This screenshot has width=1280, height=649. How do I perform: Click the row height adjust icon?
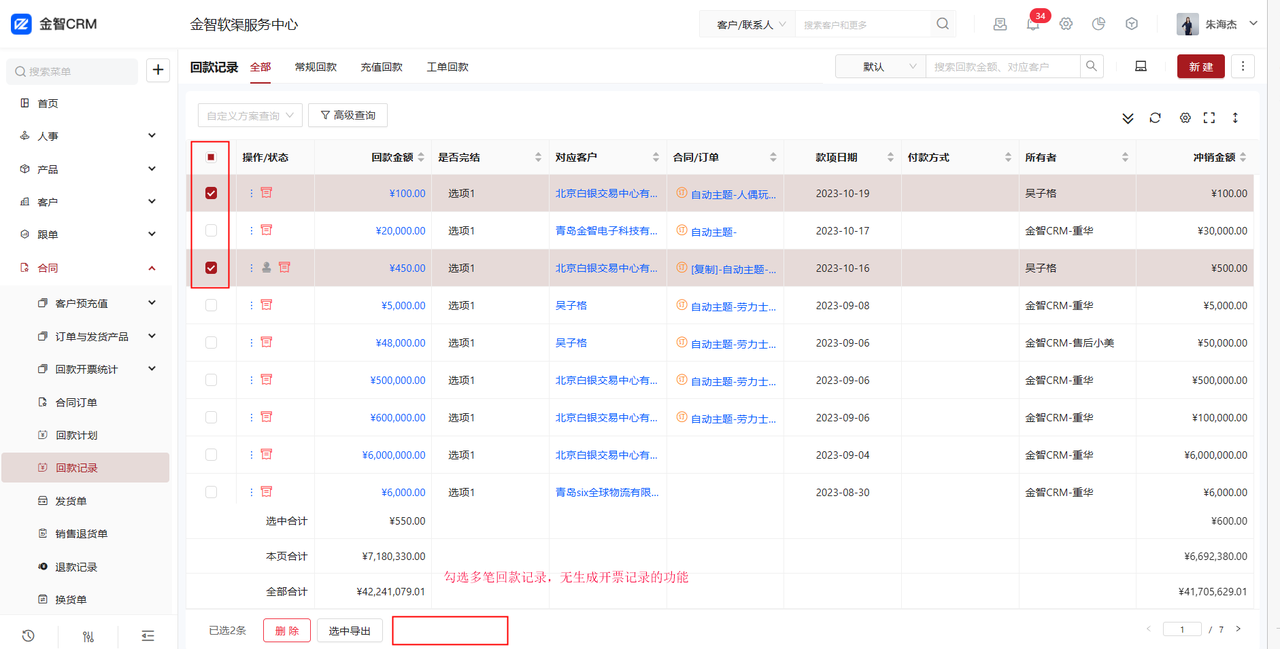[x=1235, y=118]
